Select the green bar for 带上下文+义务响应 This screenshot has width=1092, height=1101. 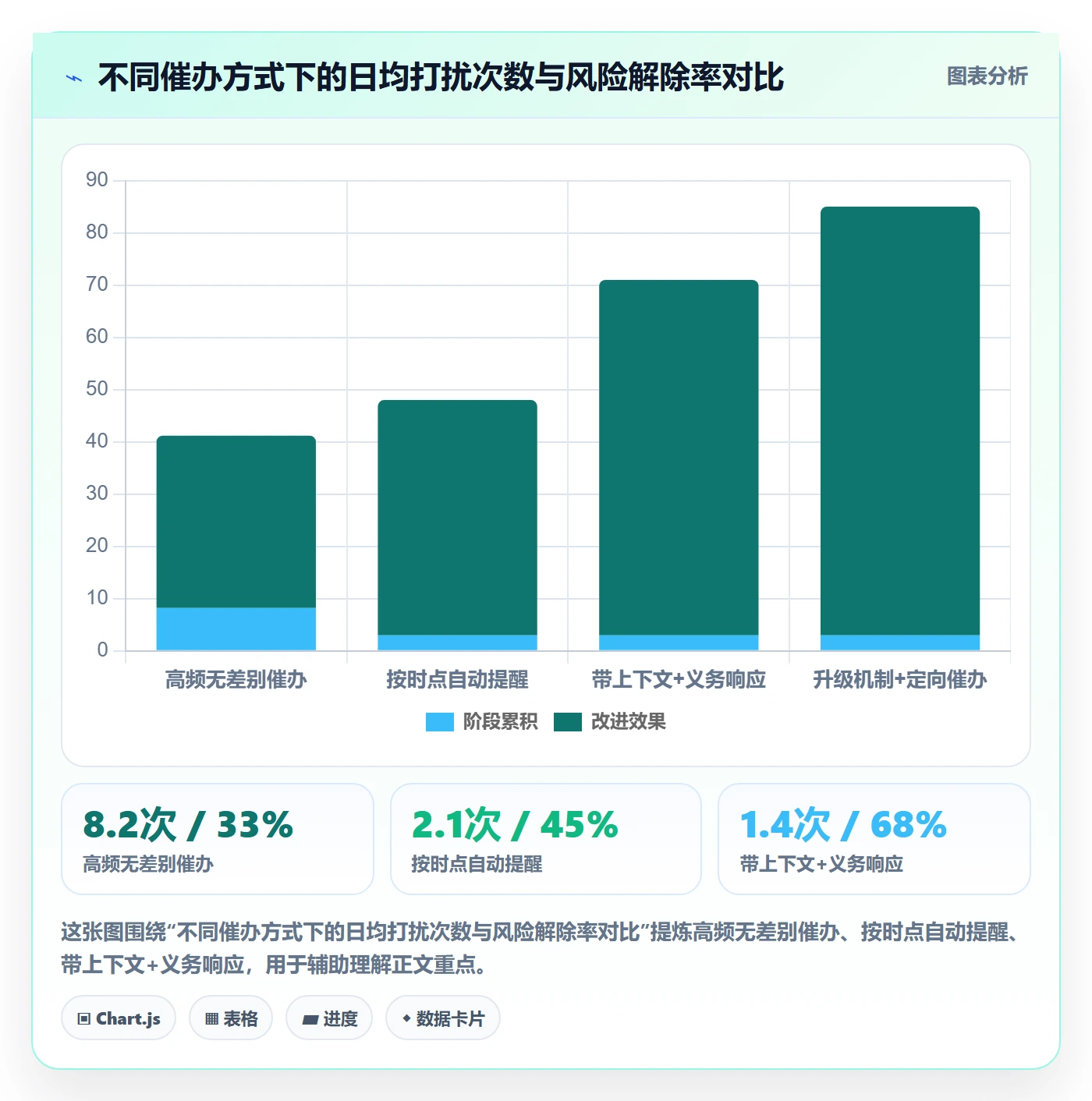pos(679,458)
